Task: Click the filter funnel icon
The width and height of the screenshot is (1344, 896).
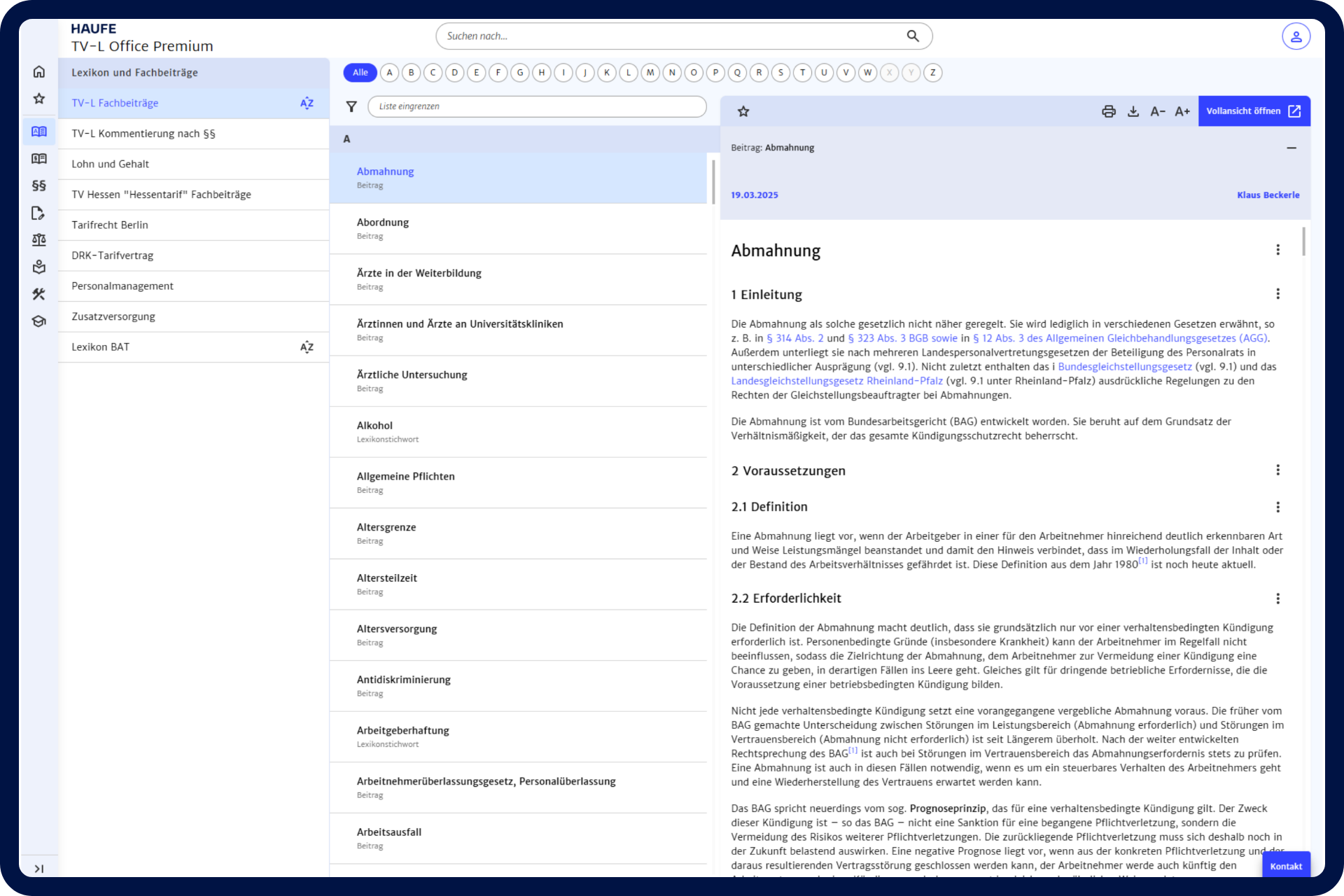Action: click(x=351, y=106)
